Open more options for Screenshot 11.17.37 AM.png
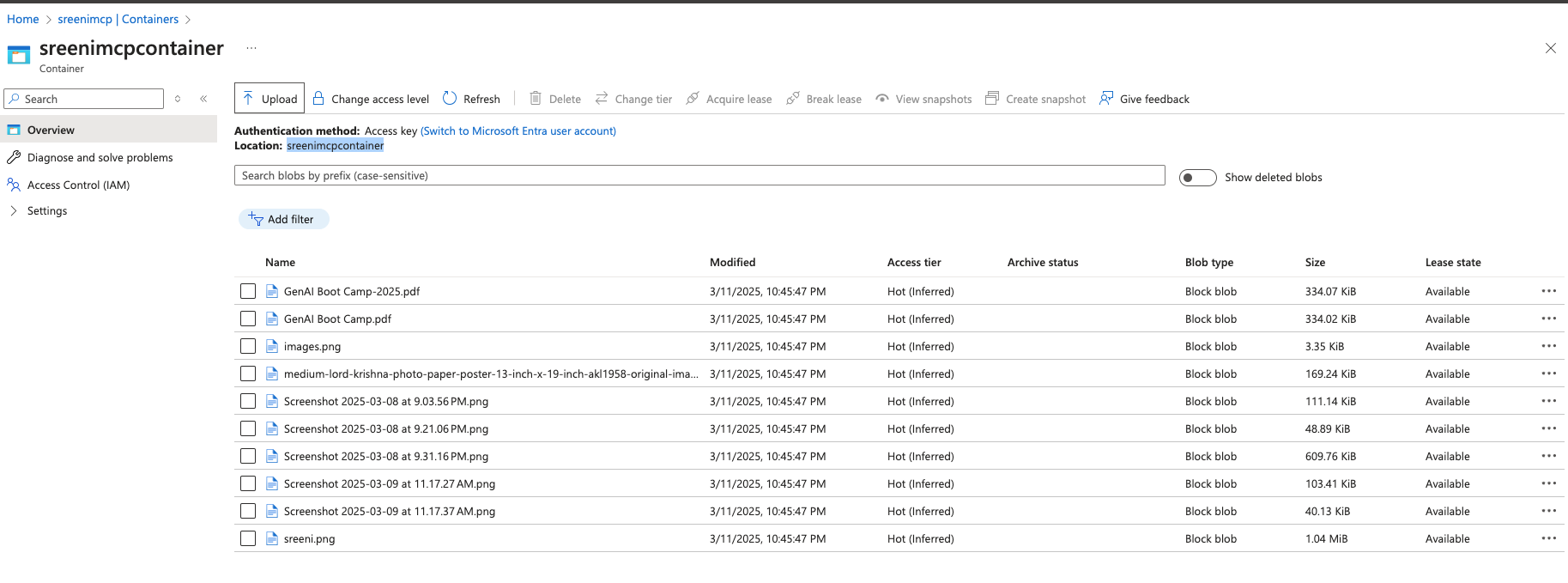The width and height of the screenshot is (1568, 583). pyautogui.click(x=1548, y=511)
